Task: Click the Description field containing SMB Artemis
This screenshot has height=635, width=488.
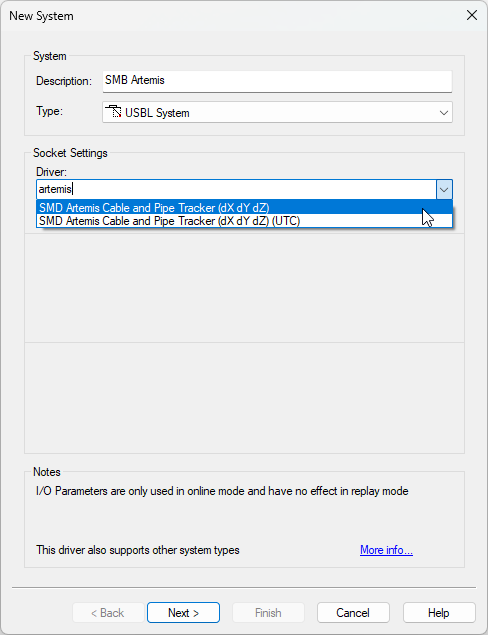Action: point(277,81)
